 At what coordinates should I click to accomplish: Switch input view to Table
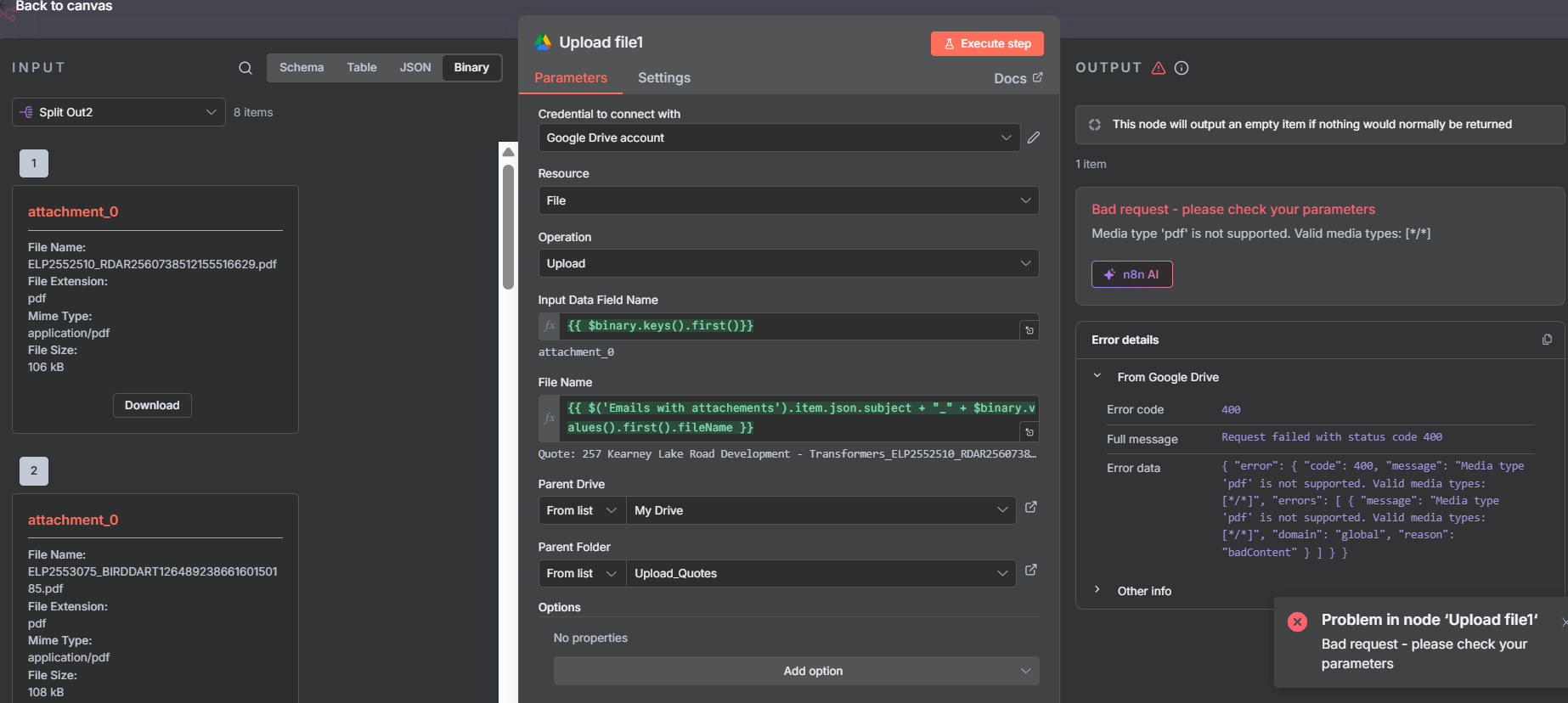361,68
